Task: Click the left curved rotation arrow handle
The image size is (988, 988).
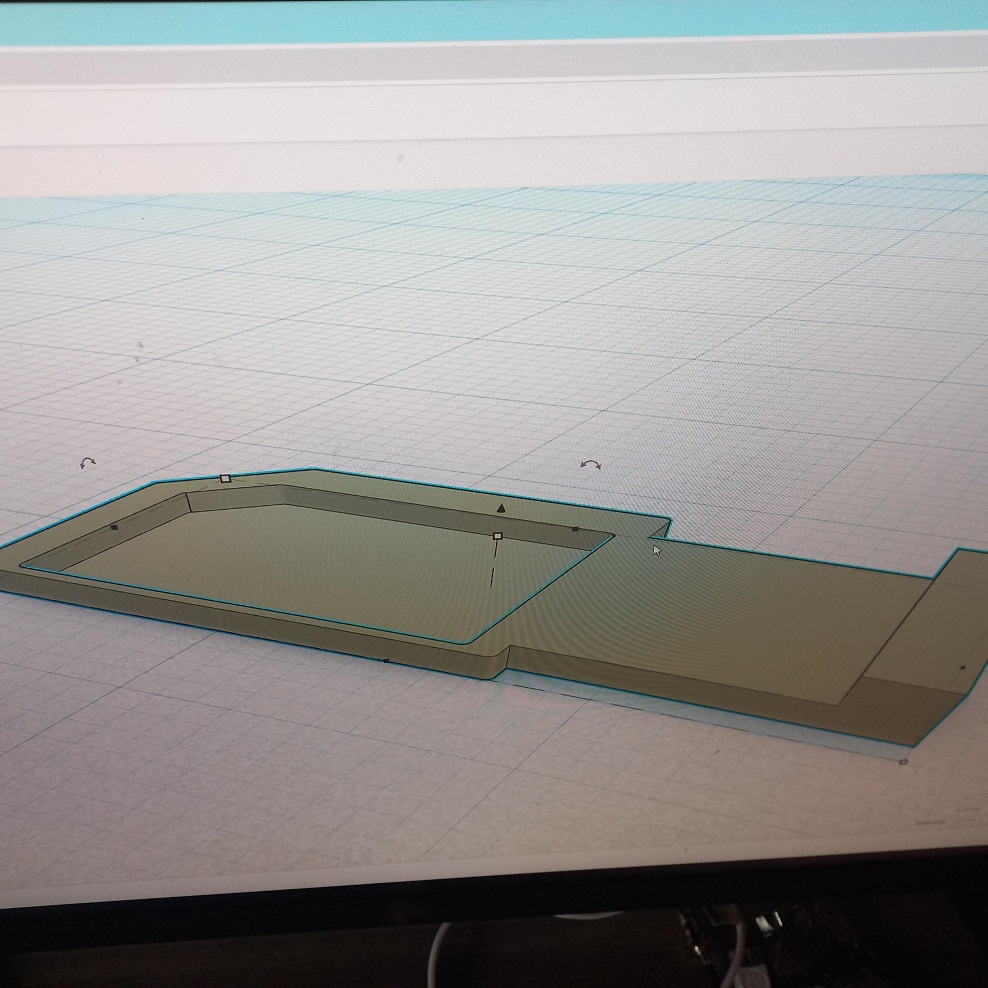Action: pos(88,463)
